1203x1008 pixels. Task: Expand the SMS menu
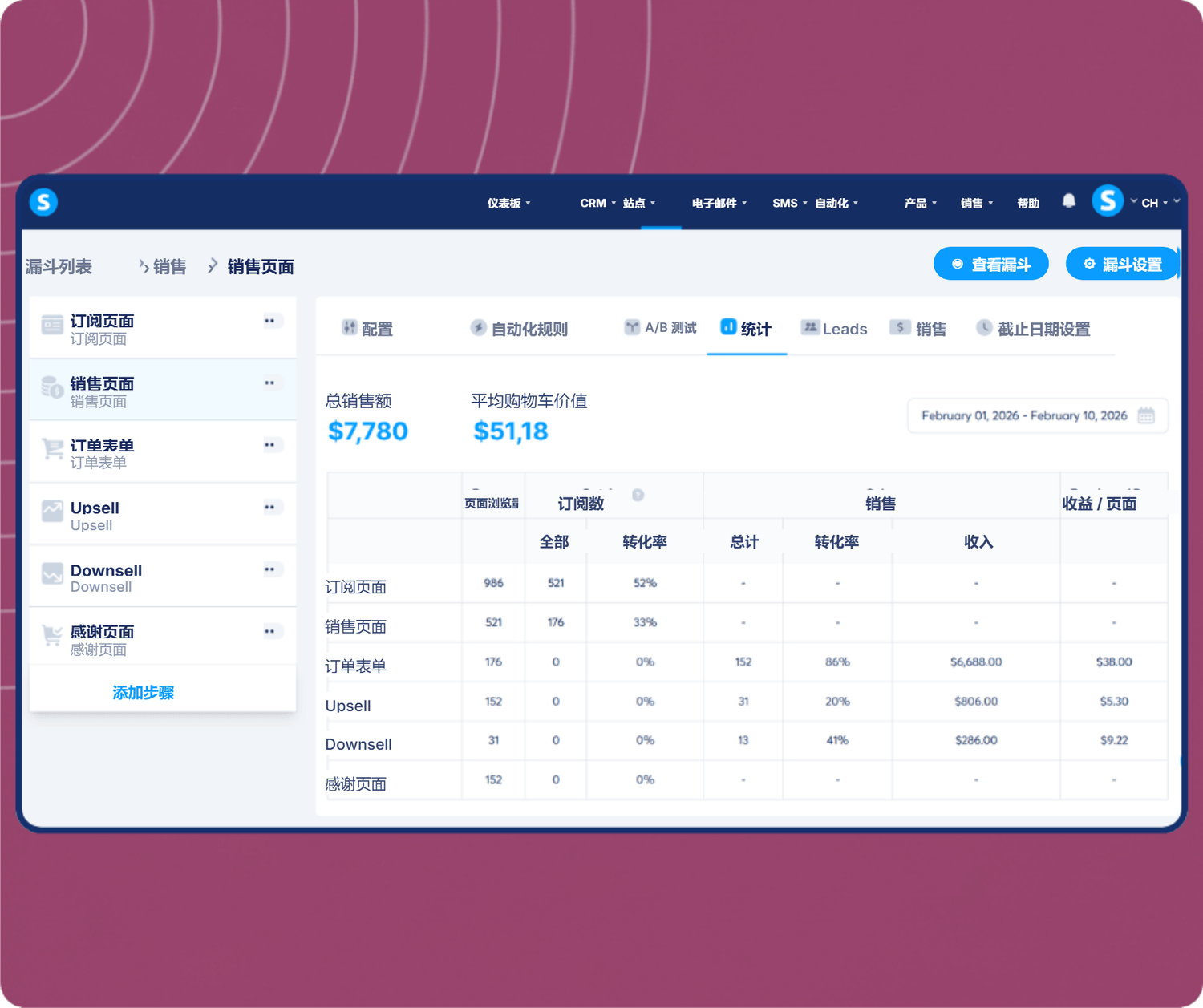(x=789, y=203)
